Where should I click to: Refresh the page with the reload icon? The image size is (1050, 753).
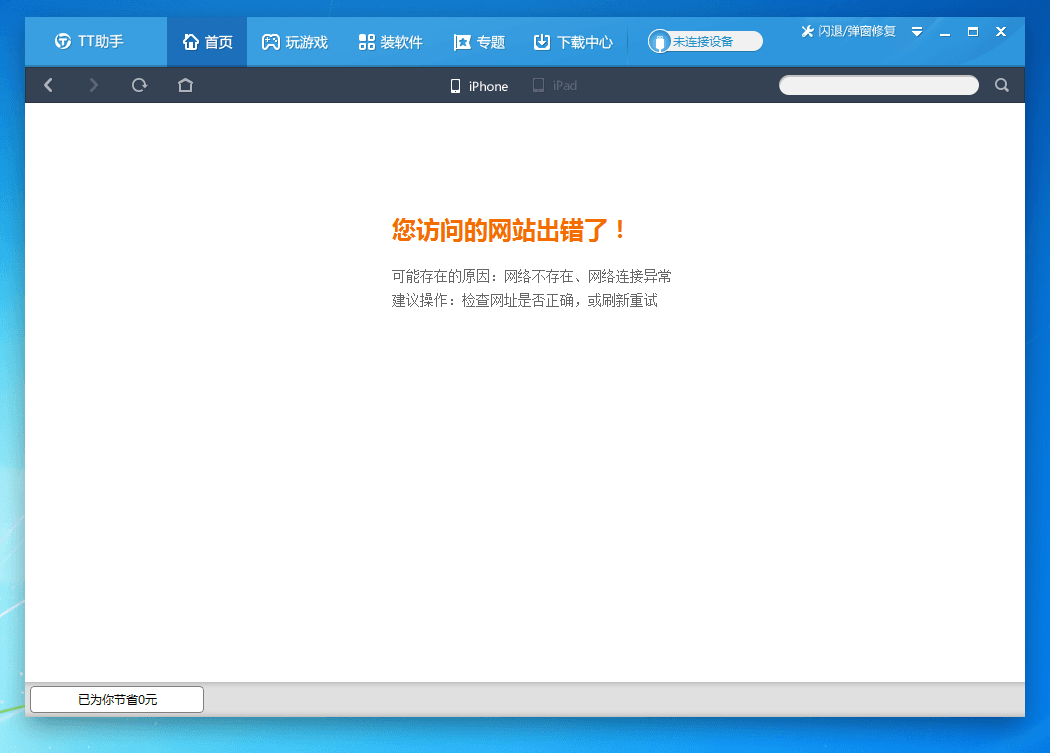coord(139,85)
